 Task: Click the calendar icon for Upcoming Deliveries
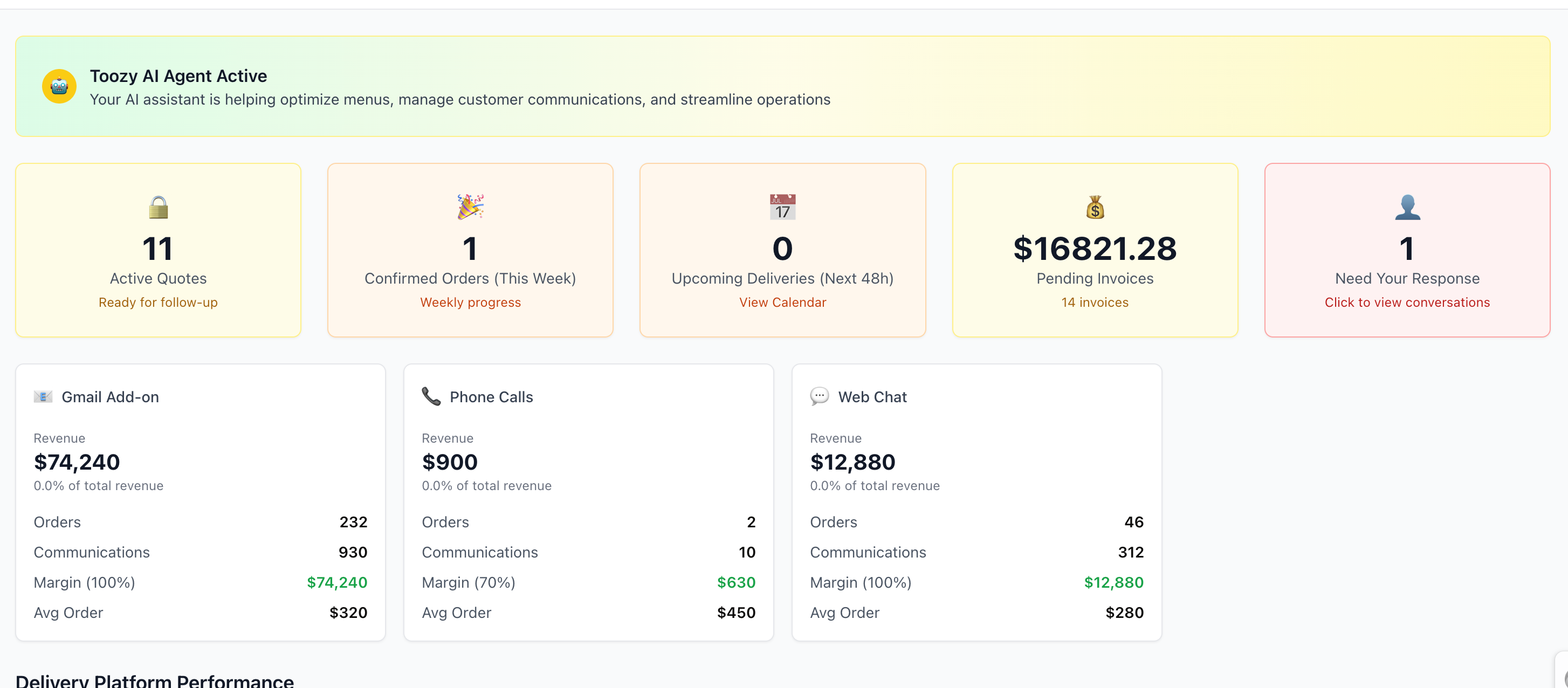(x=782, y=208)
